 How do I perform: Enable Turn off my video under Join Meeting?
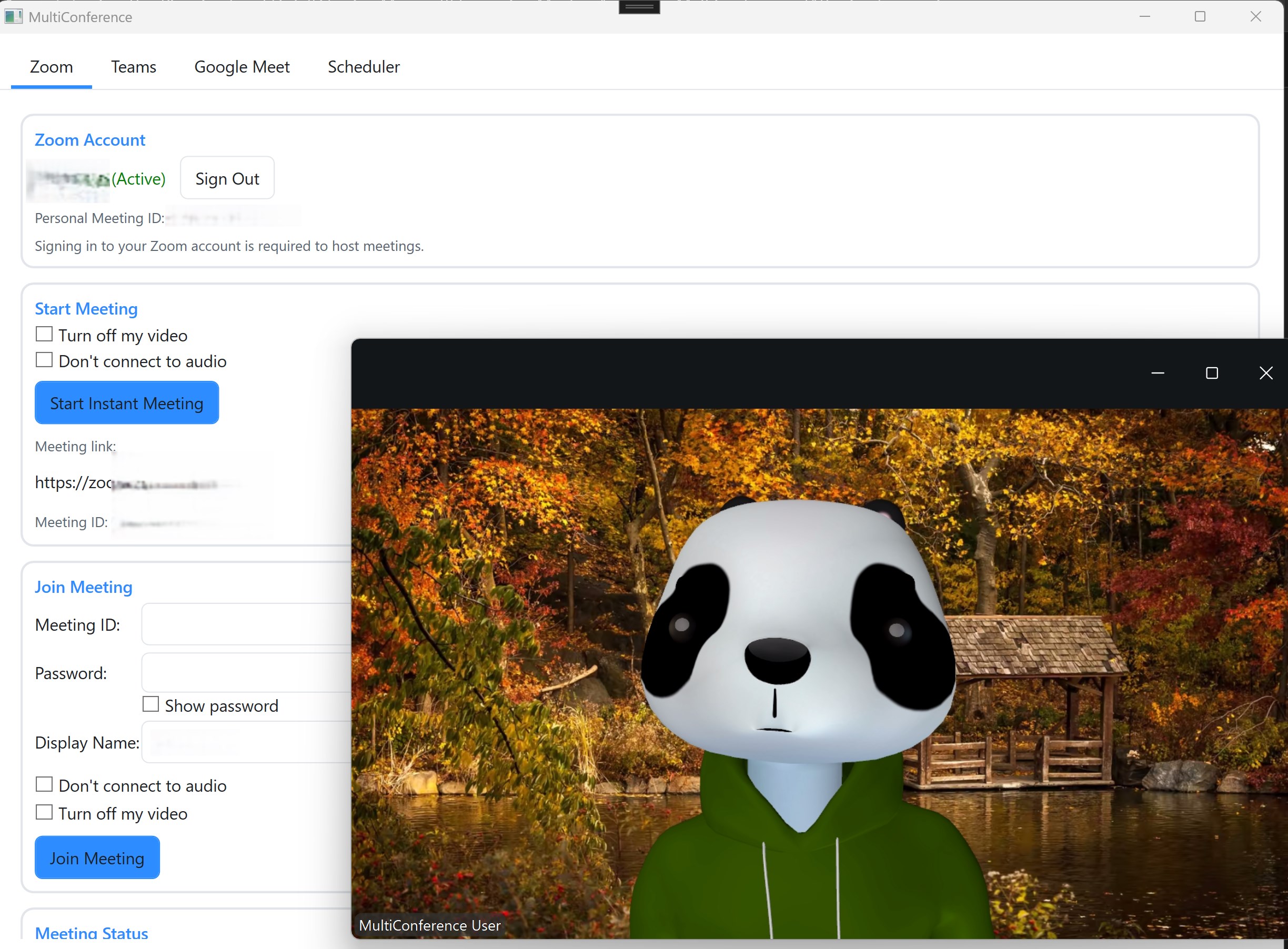44,812
